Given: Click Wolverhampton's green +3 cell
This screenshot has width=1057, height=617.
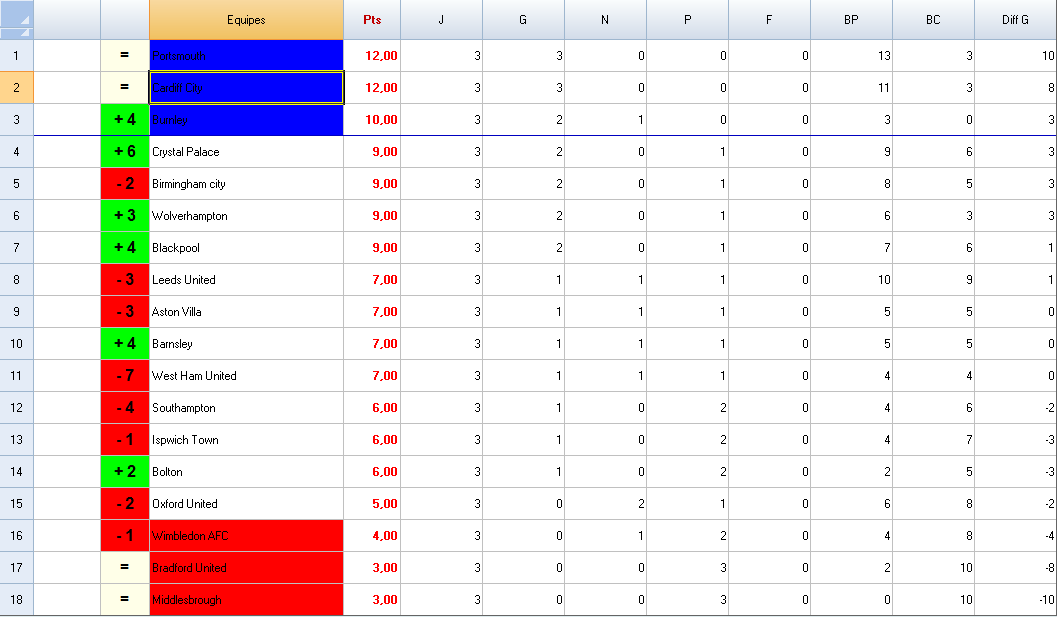Looking at the screenshot, I should coord(125,216).
